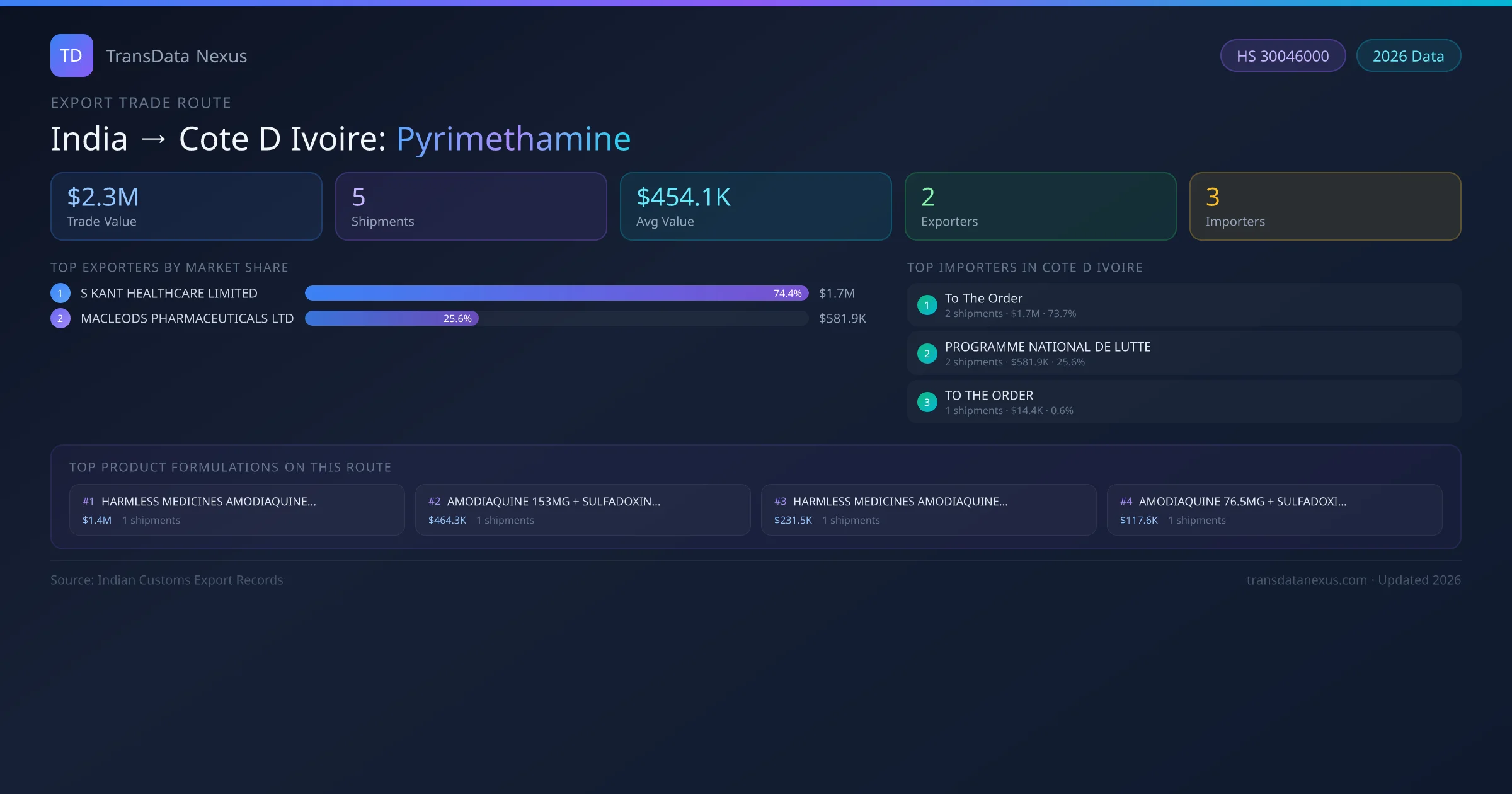Image resolution: width=1512 pixels, height=794 pixels.
Task: Select the 5 Shipments card
Action: [471, 206]
